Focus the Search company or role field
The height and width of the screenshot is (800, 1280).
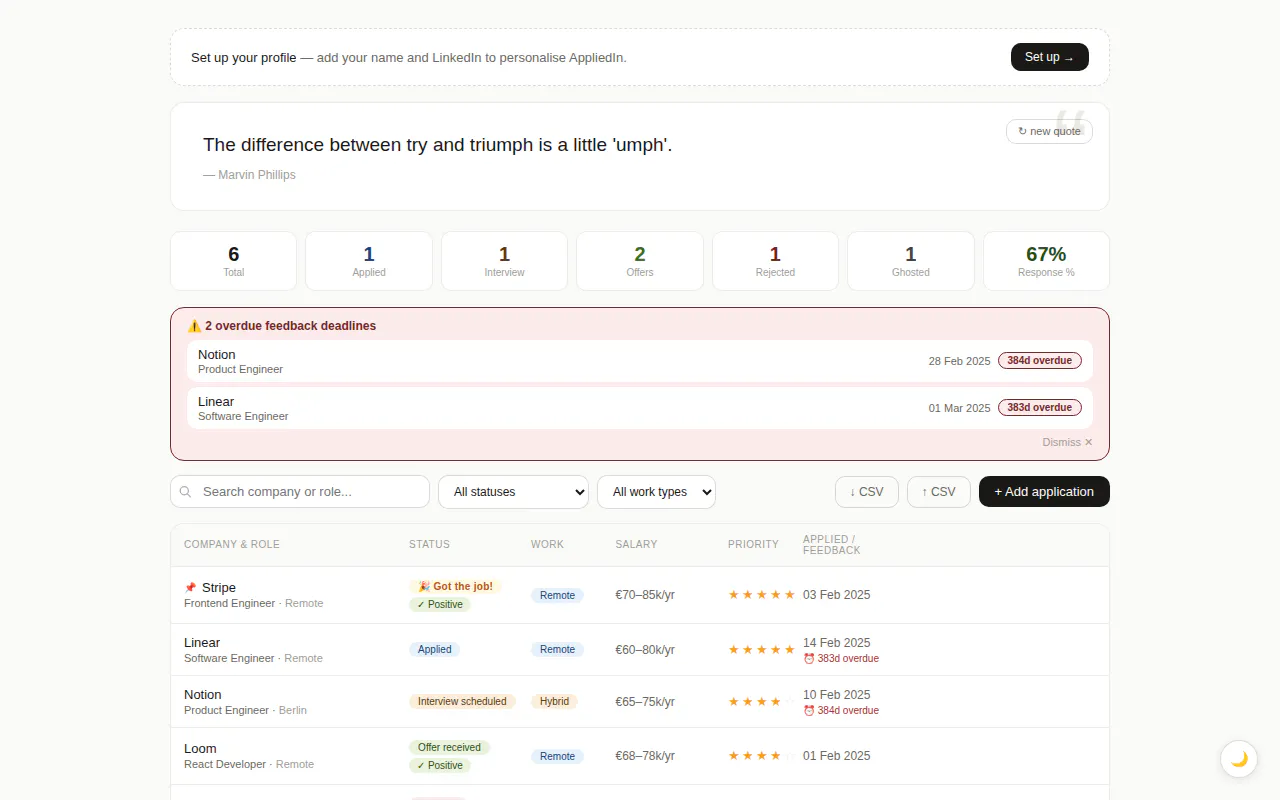coord(300,492)
